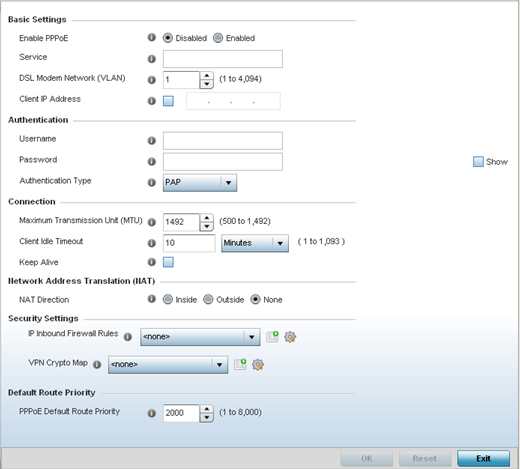This screenshot has width=520, height=469.
Task: Click the info icon next to Service
Action: [152, 59]
